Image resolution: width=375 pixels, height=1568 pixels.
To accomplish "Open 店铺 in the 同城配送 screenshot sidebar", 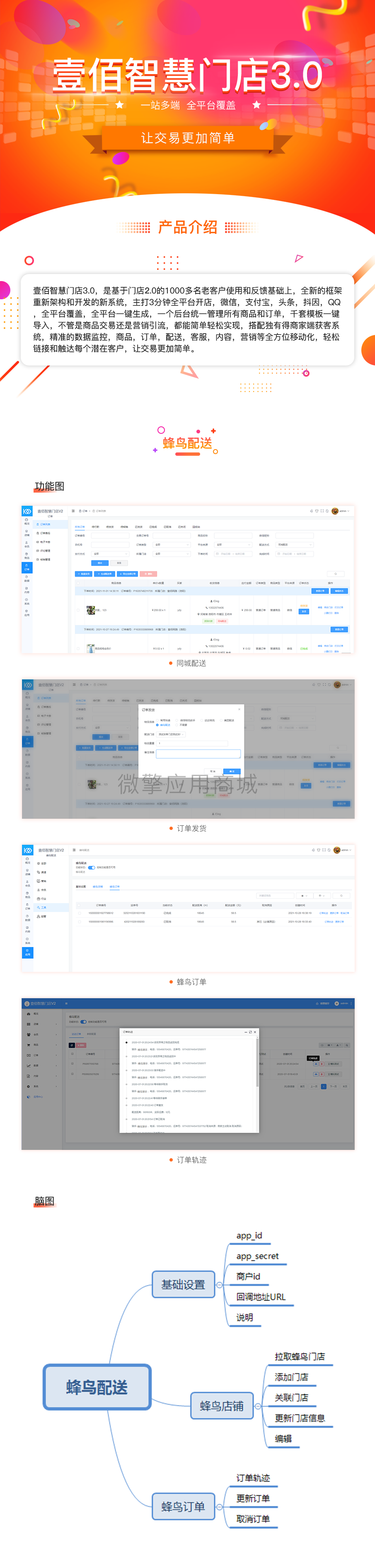I will coord(27,533).
